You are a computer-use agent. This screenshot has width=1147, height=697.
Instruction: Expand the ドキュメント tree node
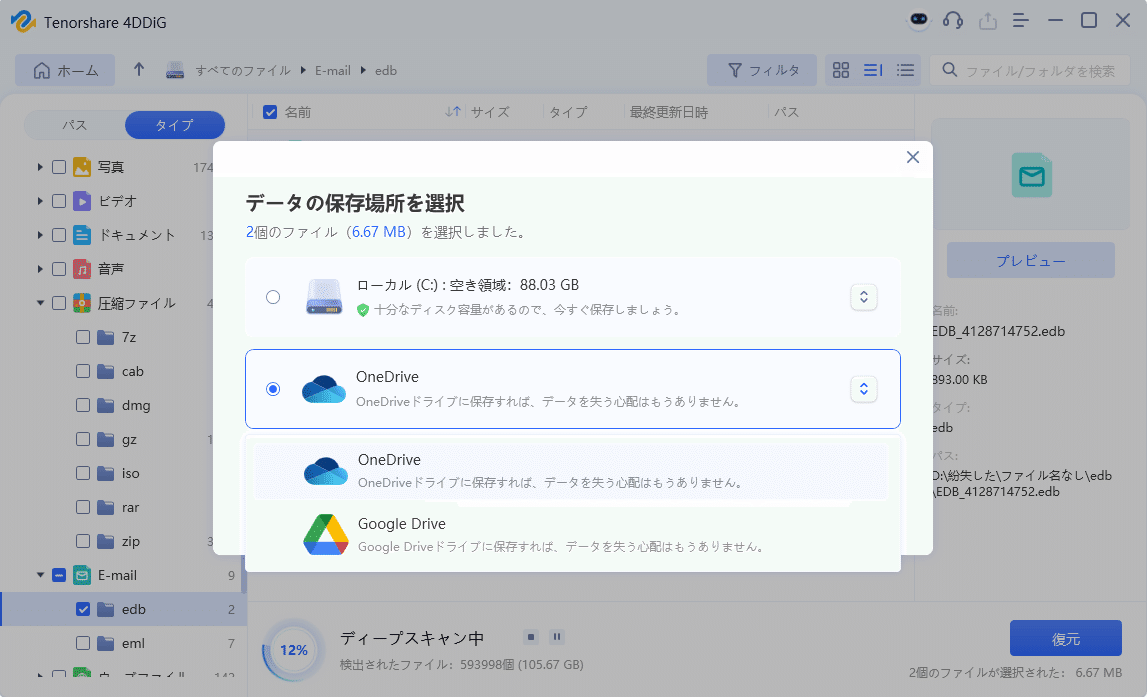click(x=40, y=235)
